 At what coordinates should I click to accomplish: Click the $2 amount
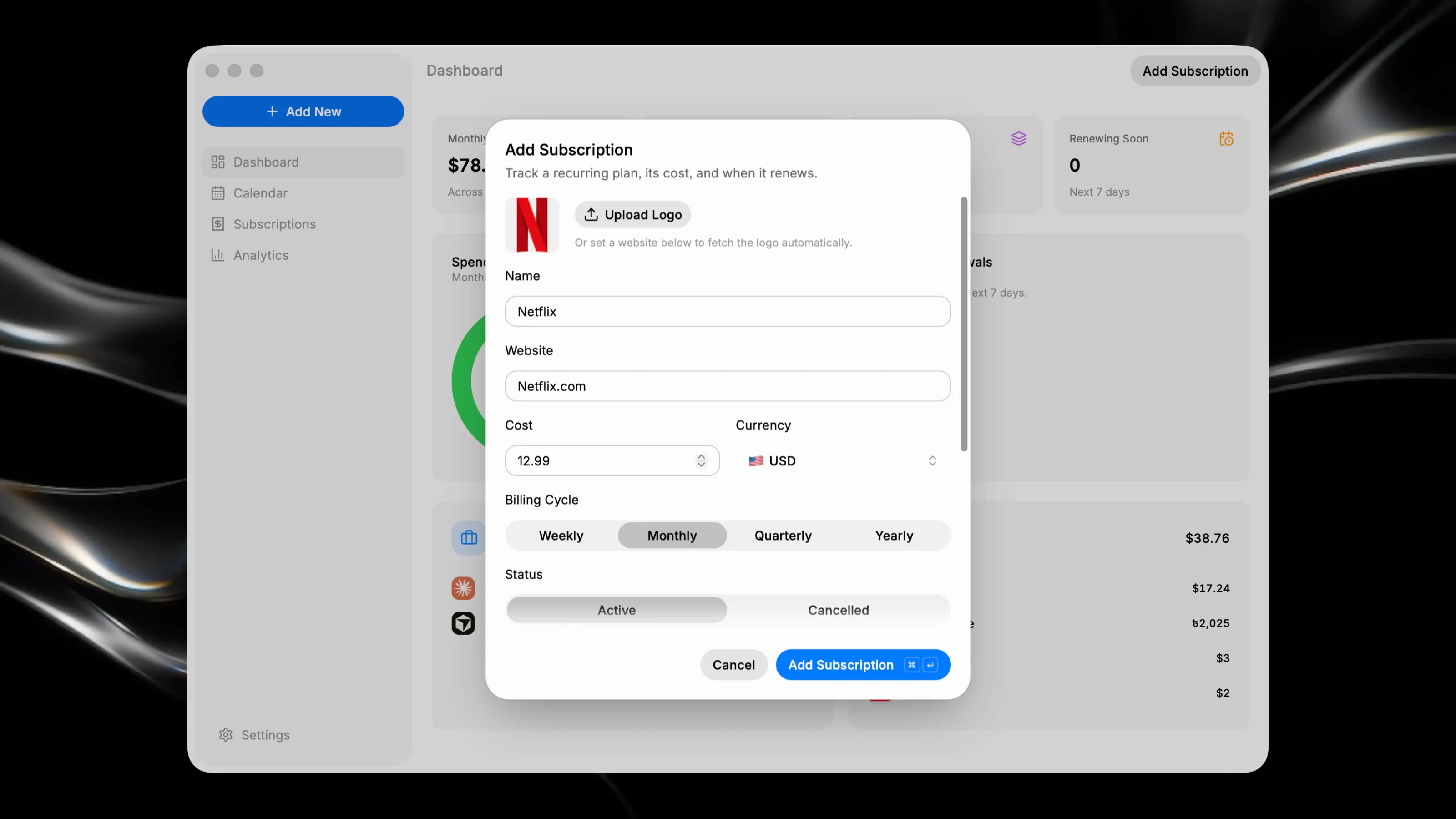pos(1223,693)
